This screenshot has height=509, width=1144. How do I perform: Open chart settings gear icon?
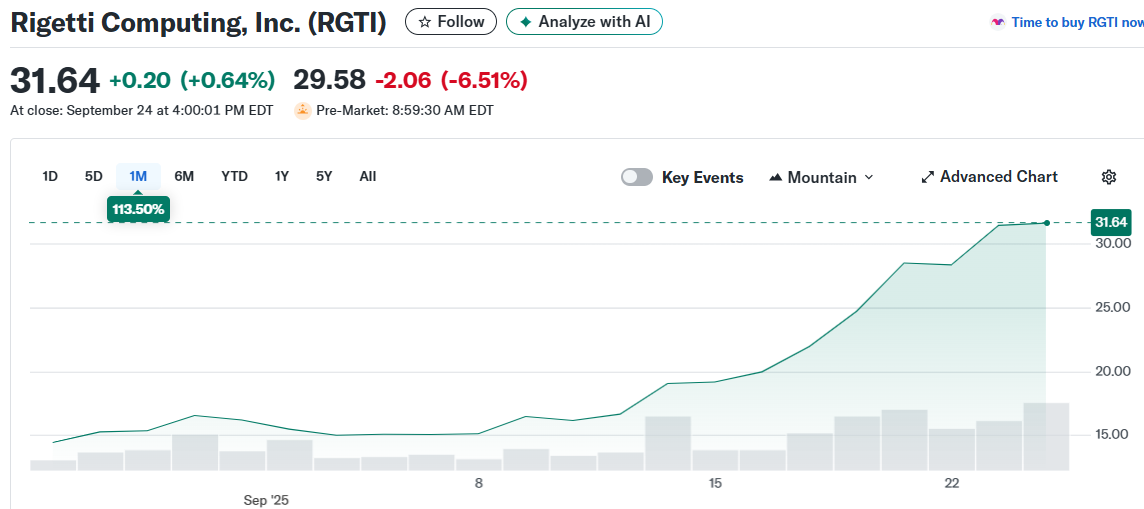1109,176
